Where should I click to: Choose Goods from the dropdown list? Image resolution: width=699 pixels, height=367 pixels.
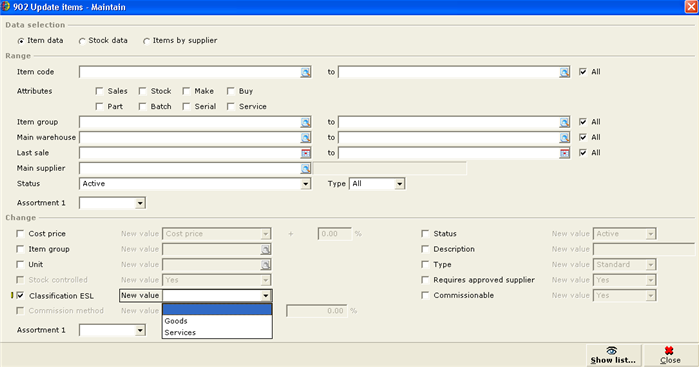pyautogui.click(x=217, y=321)
